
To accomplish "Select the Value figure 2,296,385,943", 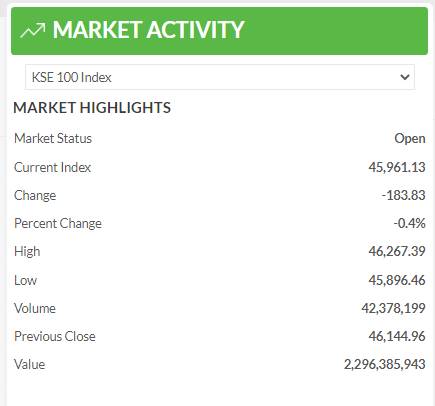I will (x=385, y=364).
